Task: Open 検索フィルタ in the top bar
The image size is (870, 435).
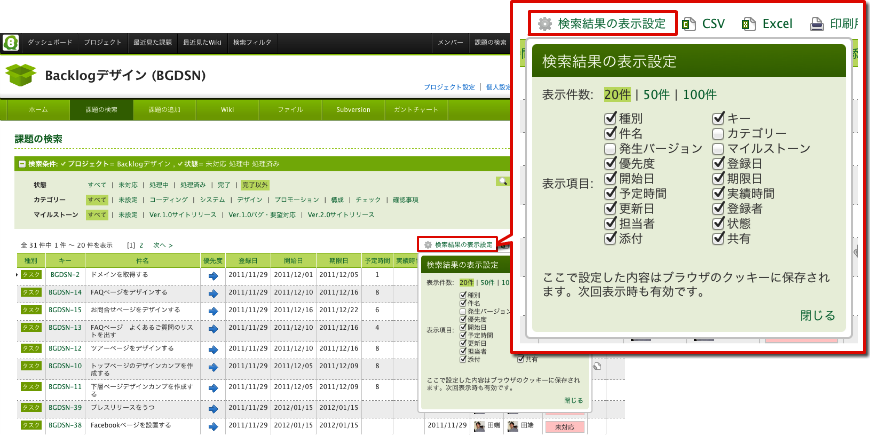Action: click(252, 43)
